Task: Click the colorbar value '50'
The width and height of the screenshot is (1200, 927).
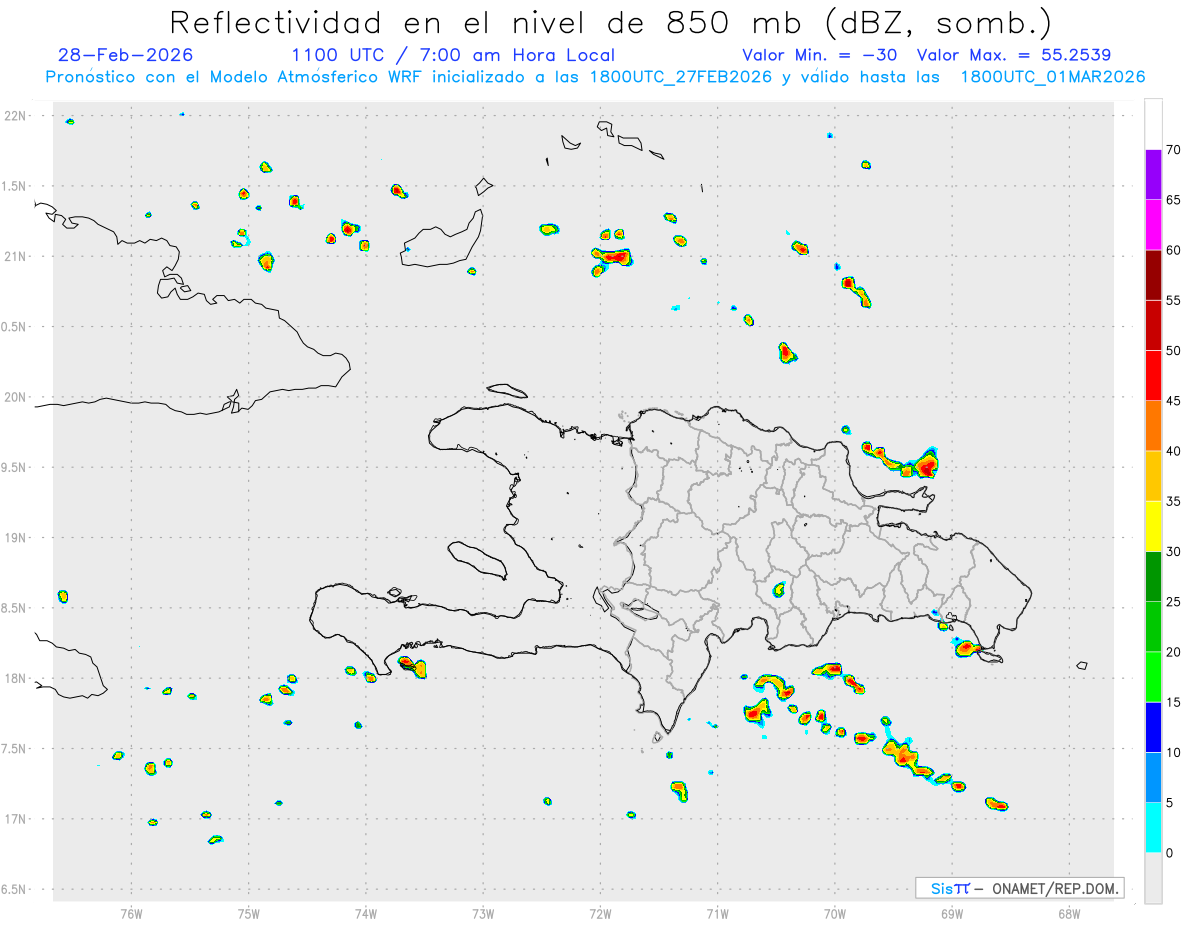Action: click(x=1173, y=351)
